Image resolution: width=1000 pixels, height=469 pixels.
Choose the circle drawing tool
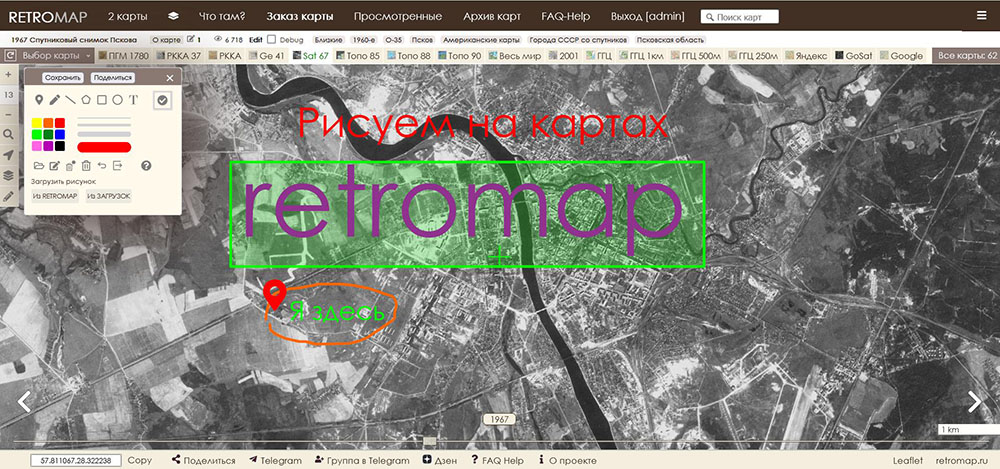tap(117, 100)
